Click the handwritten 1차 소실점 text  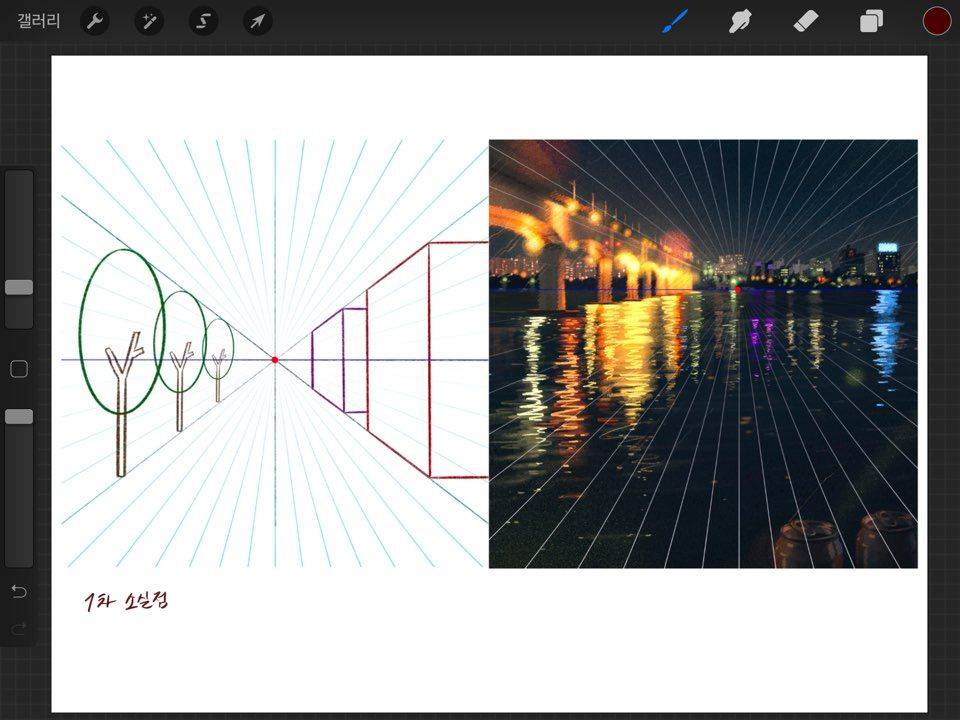tap(126, 601)
